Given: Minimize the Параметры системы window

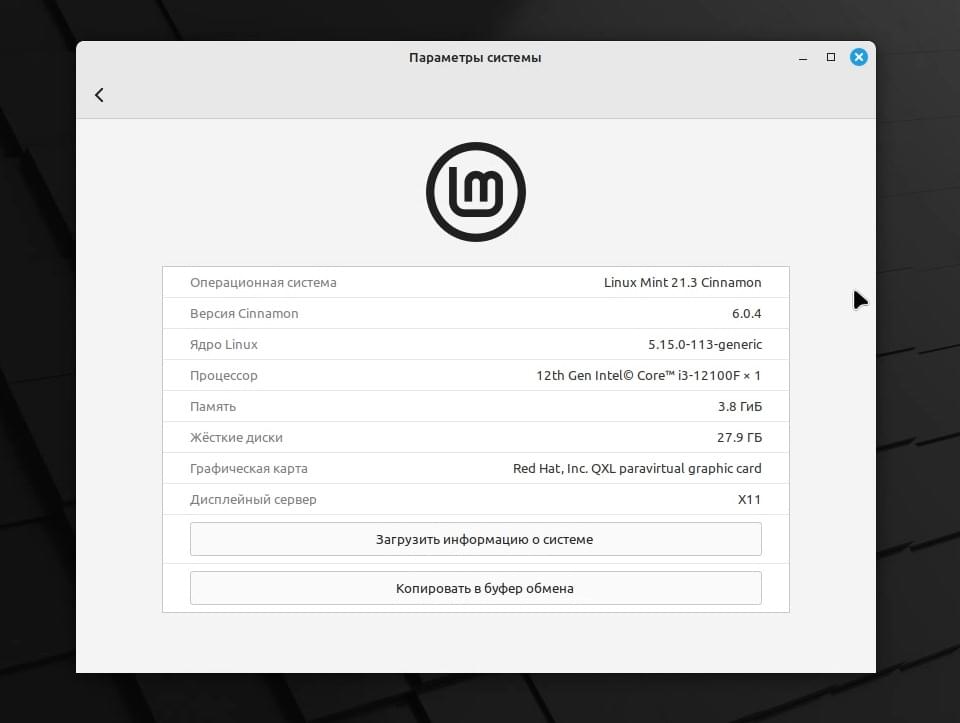Looking at the screenshot, I should 803,58.
